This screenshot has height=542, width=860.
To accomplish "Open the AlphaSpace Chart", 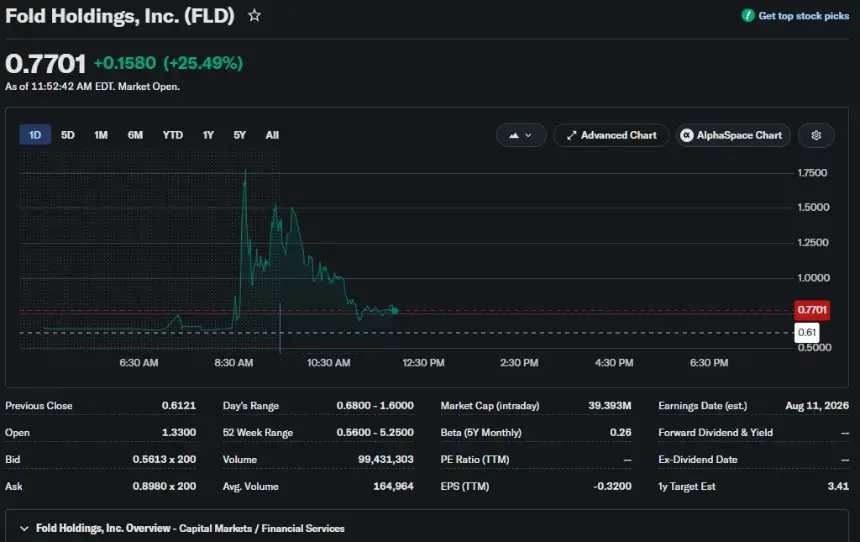I will pyautogui.click(x=733, y=136).
